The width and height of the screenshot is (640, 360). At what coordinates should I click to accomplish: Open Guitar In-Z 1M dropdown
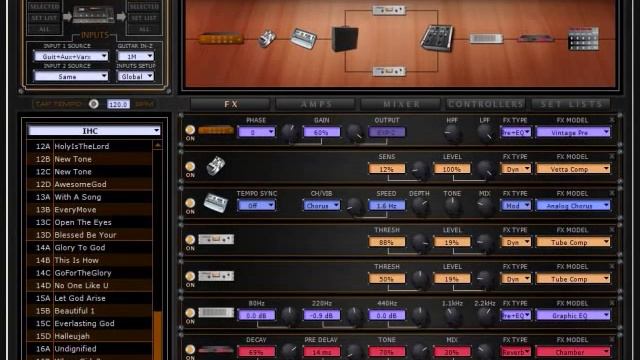(136, 56)
